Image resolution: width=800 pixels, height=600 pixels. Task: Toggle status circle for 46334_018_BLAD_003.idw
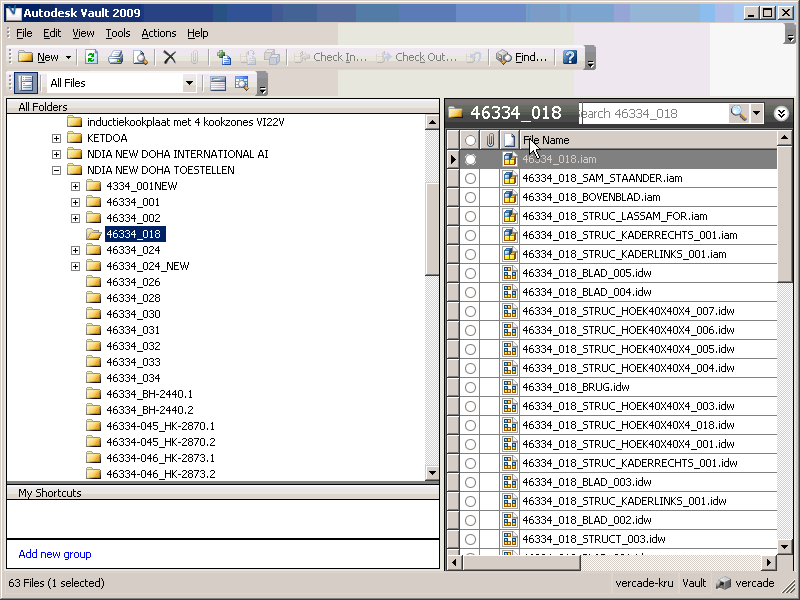470,482
